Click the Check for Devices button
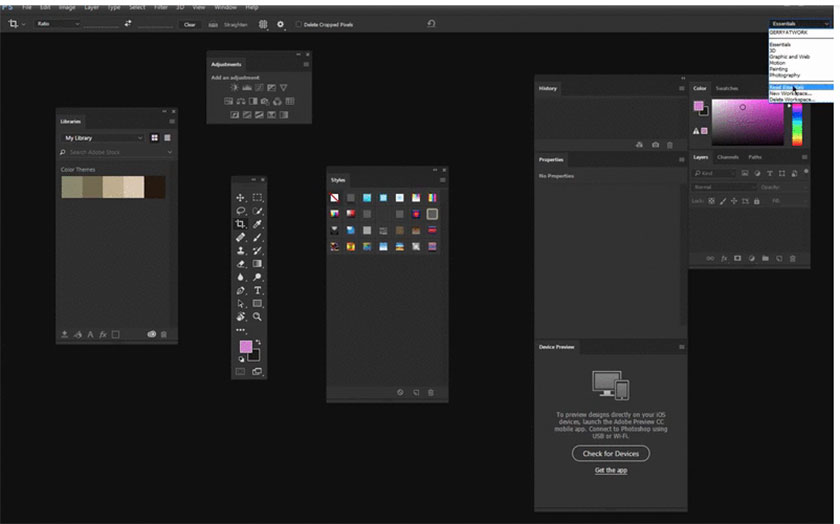Screen dimensions: 840x524 611,453
